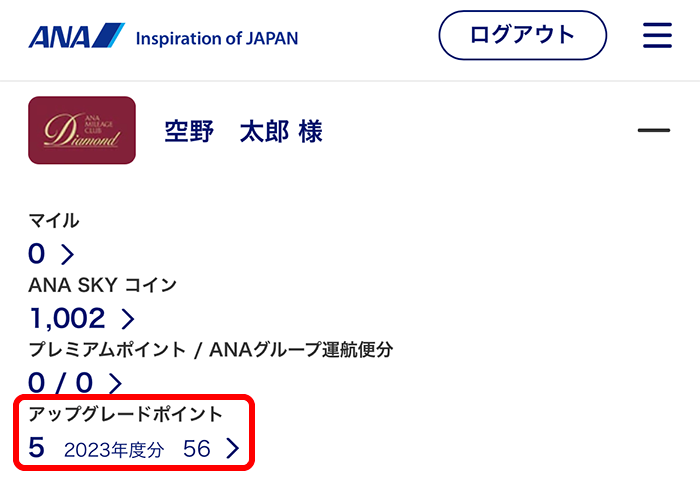The height and width of the screenshot is (480, 700).
Task: Open プレミアムポイント details arrow
Action: pyautogui.click(x=114, y=382)
